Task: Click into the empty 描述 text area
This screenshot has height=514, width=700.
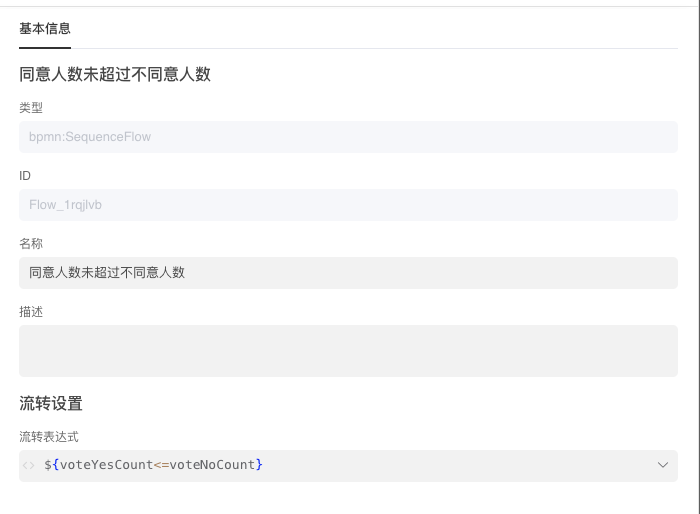Action: 348,350
